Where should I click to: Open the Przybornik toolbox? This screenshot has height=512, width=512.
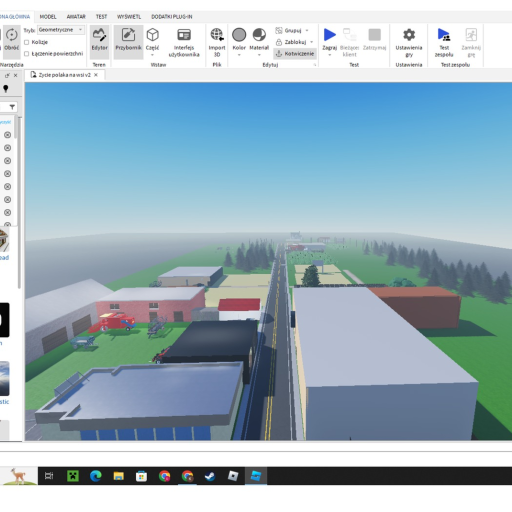click(128, 41)
